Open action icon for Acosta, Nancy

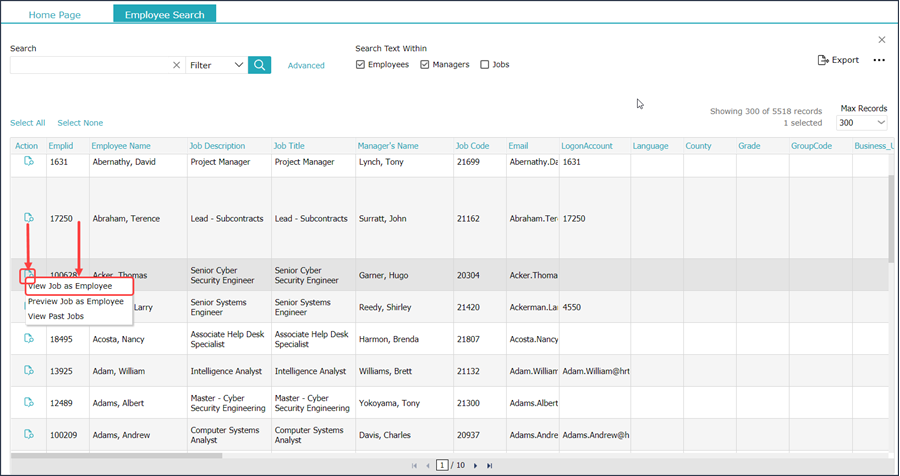coord(29,339)
